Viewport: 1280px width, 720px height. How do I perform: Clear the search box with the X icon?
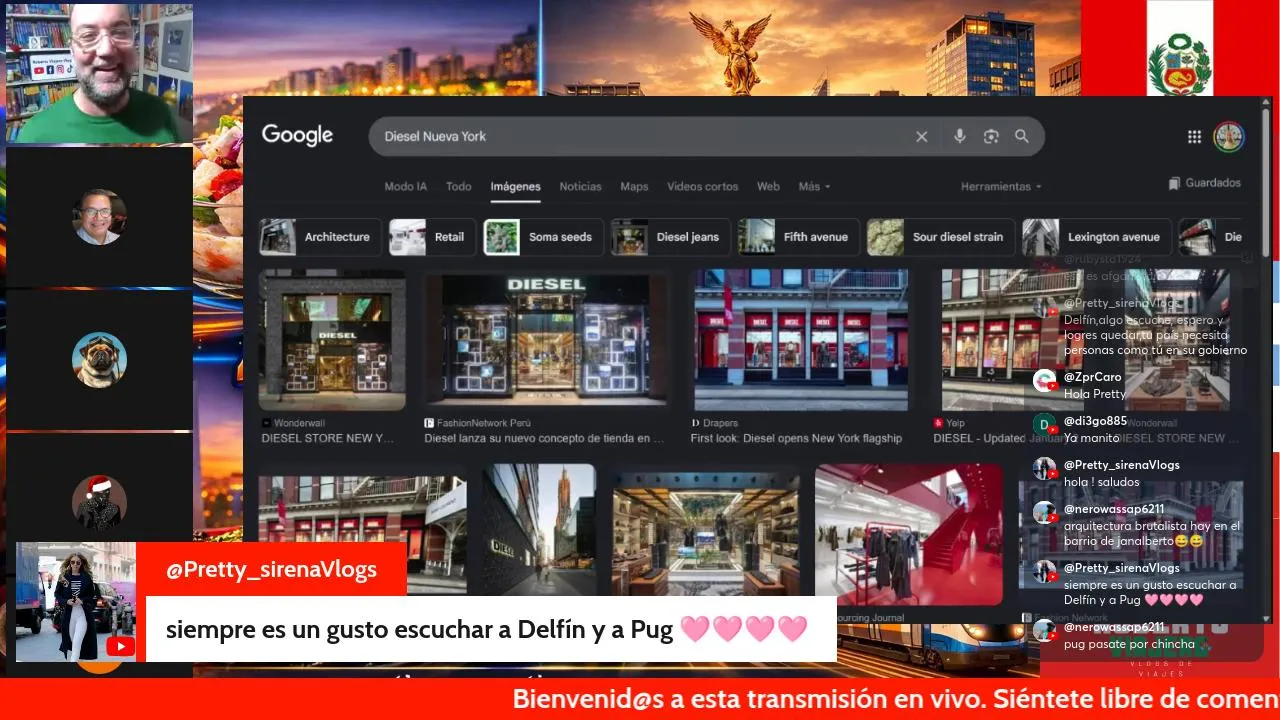click(x=922, y=137)
